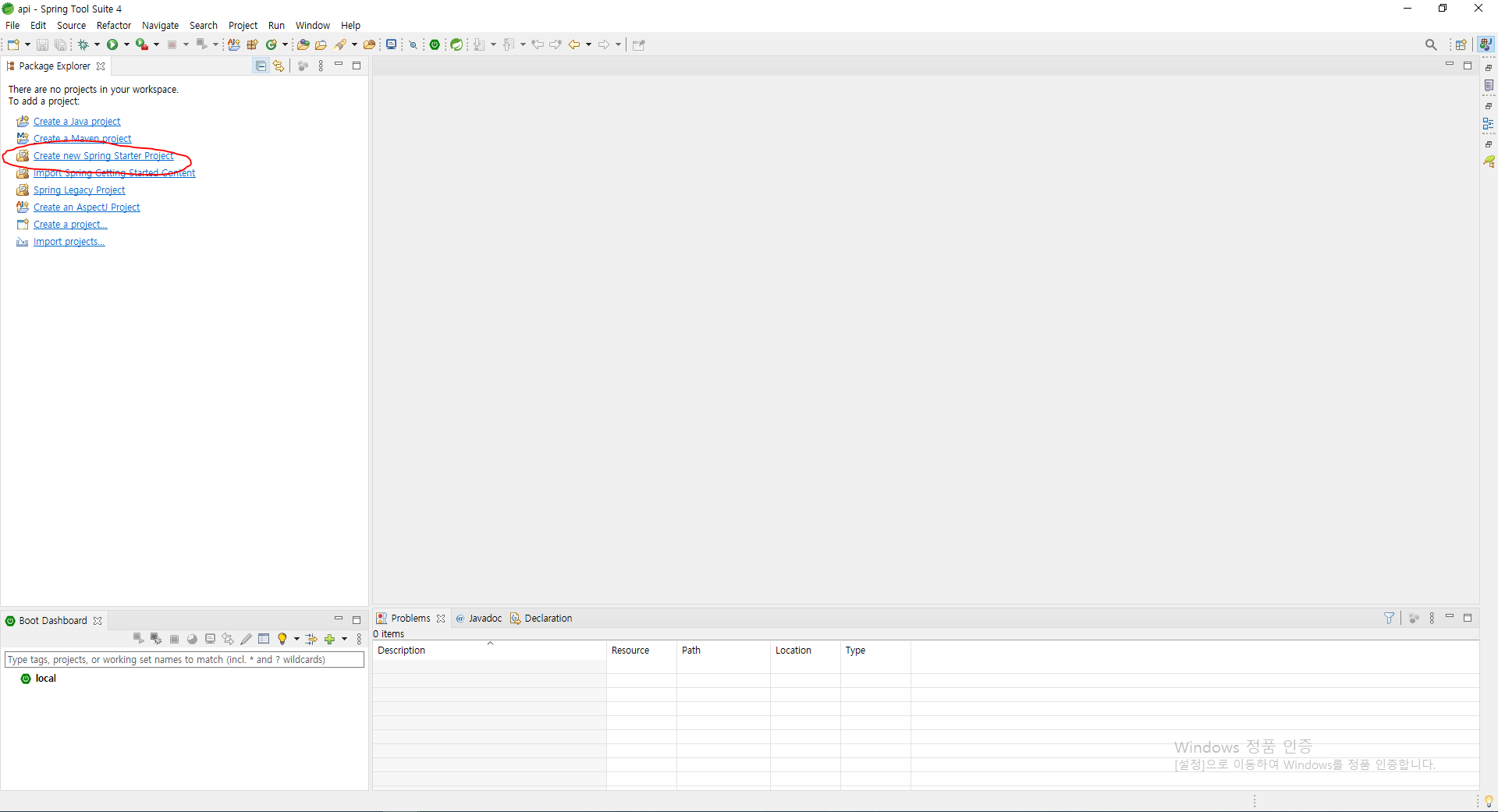Open Boot Dashboard plus dropdown arrow
The height and width of the screenshot is (812, 1498).
pyautogui.click(x=344, y=639)
